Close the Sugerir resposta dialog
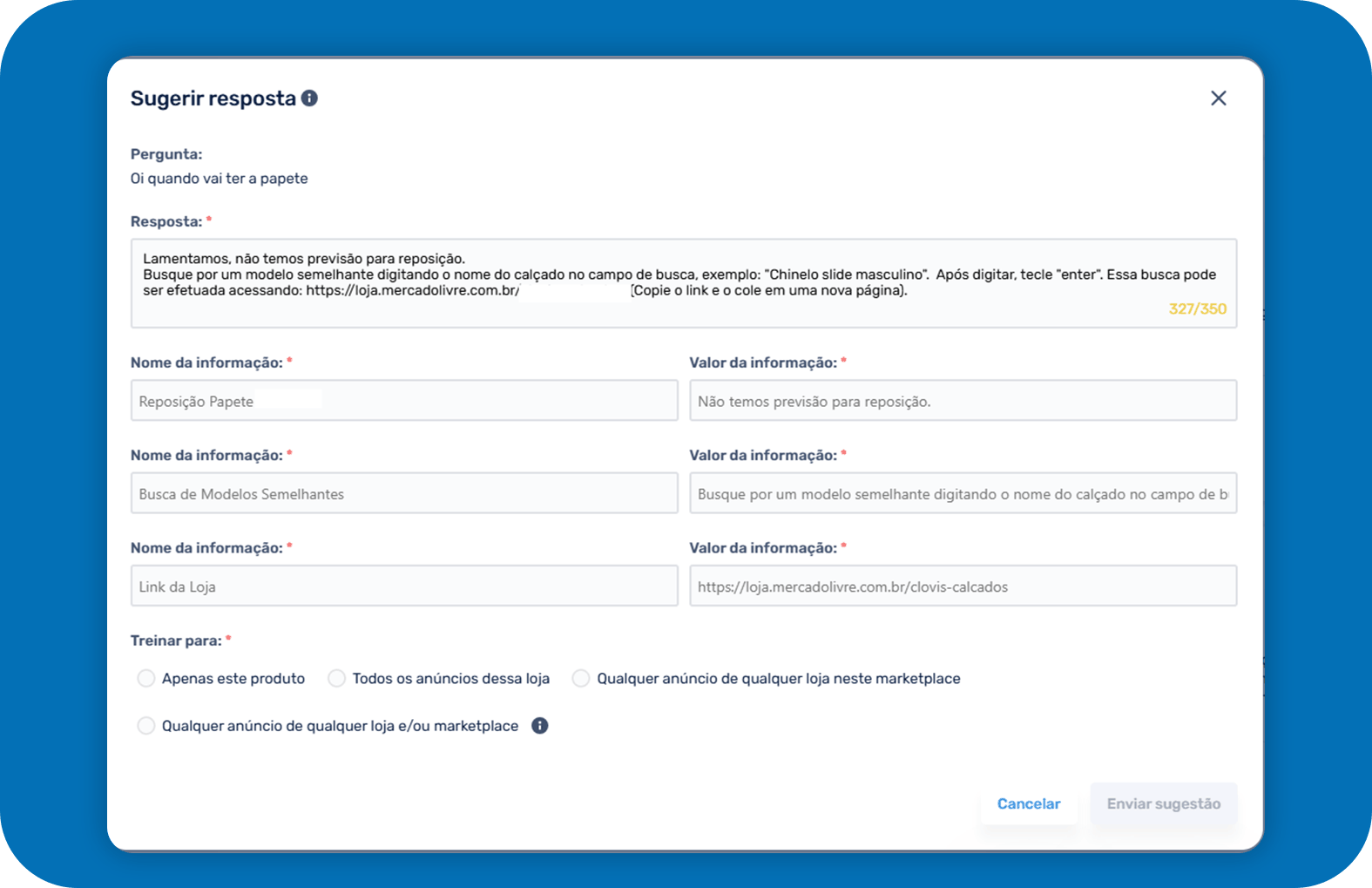The width and height of the screenshot is (1372, 888). 1218,98
